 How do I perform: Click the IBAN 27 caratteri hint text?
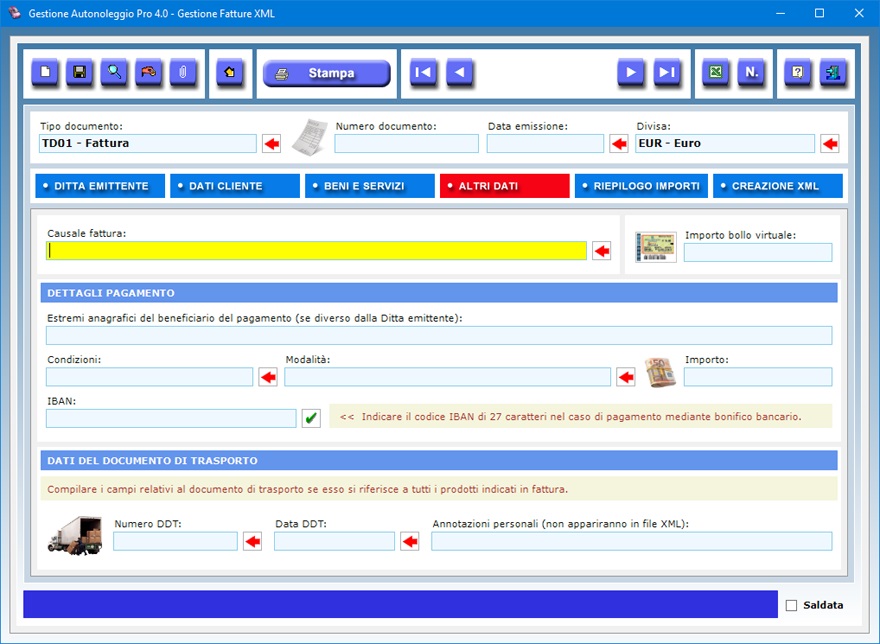(x=581, y=417)
